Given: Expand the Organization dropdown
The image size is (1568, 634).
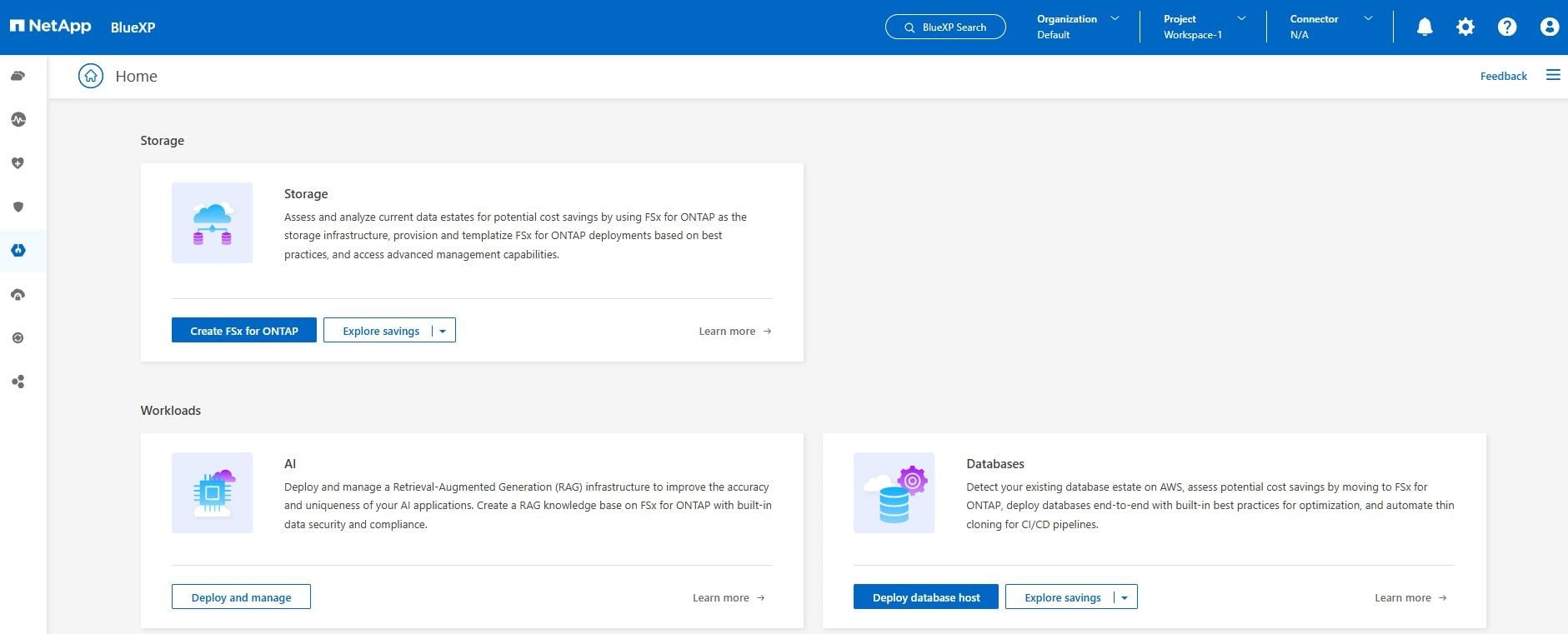Looking at the screenshot, I should (1078, 27).
